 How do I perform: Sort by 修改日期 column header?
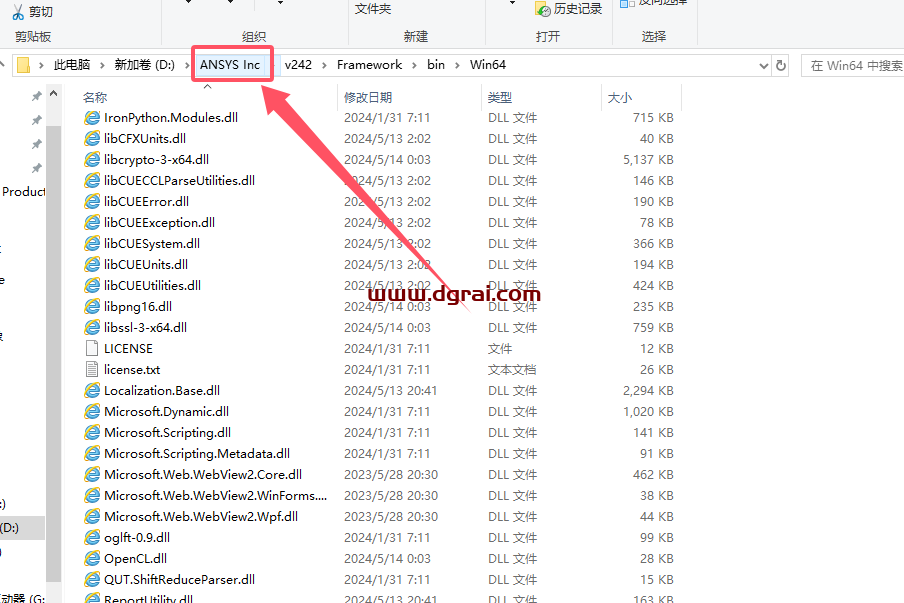point(368,97)
